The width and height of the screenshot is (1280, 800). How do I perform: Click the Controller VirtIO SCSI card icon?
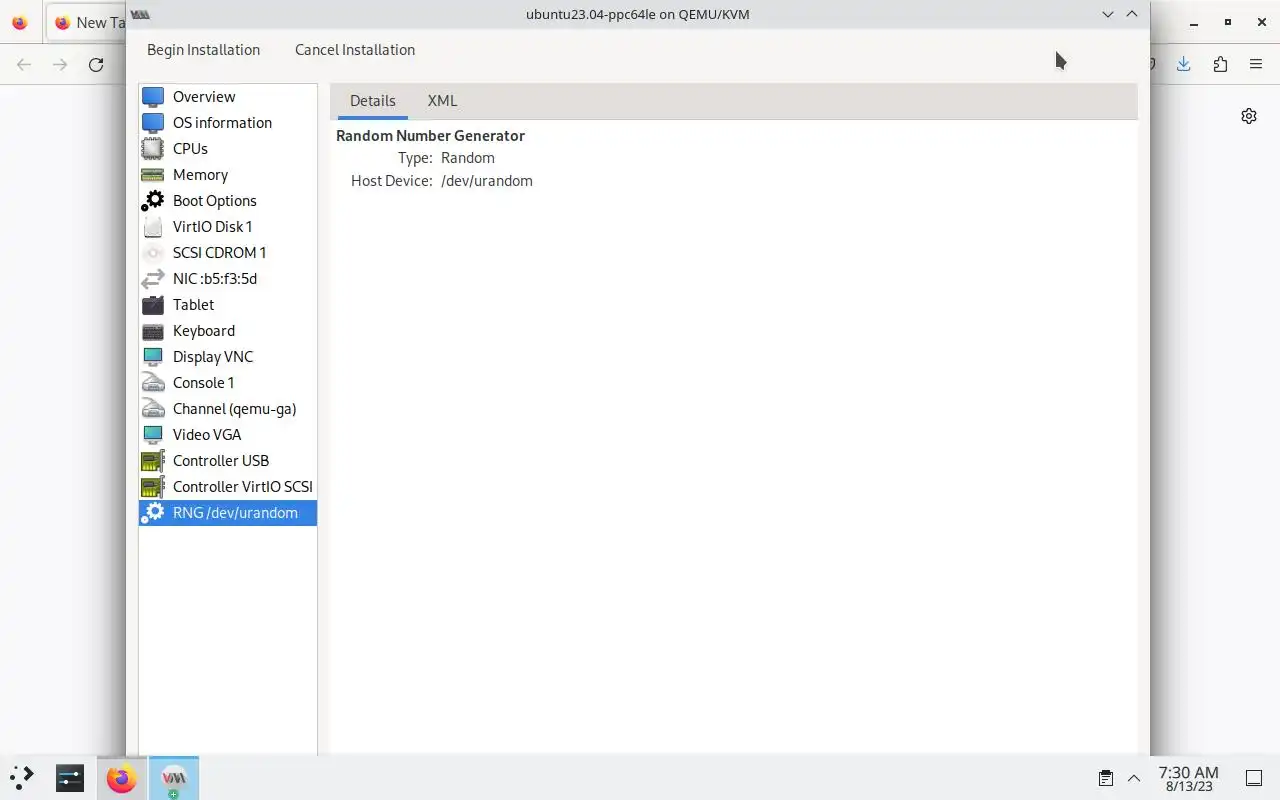152,487
